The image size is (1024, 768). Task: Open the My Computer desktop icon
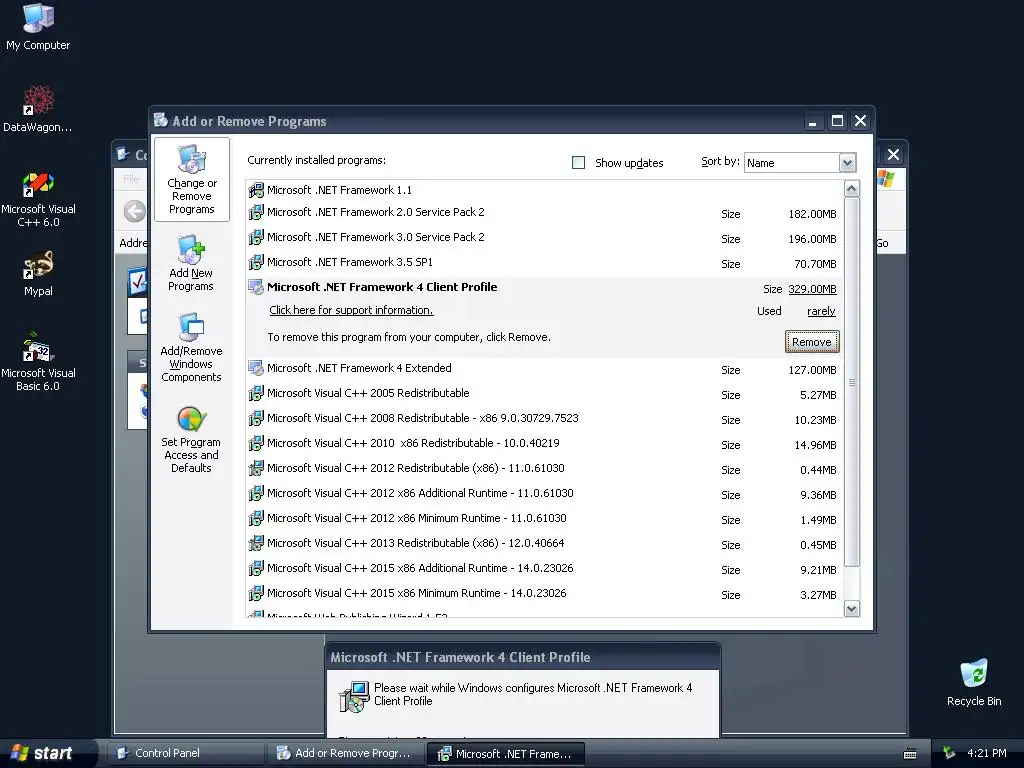point(38,26)
